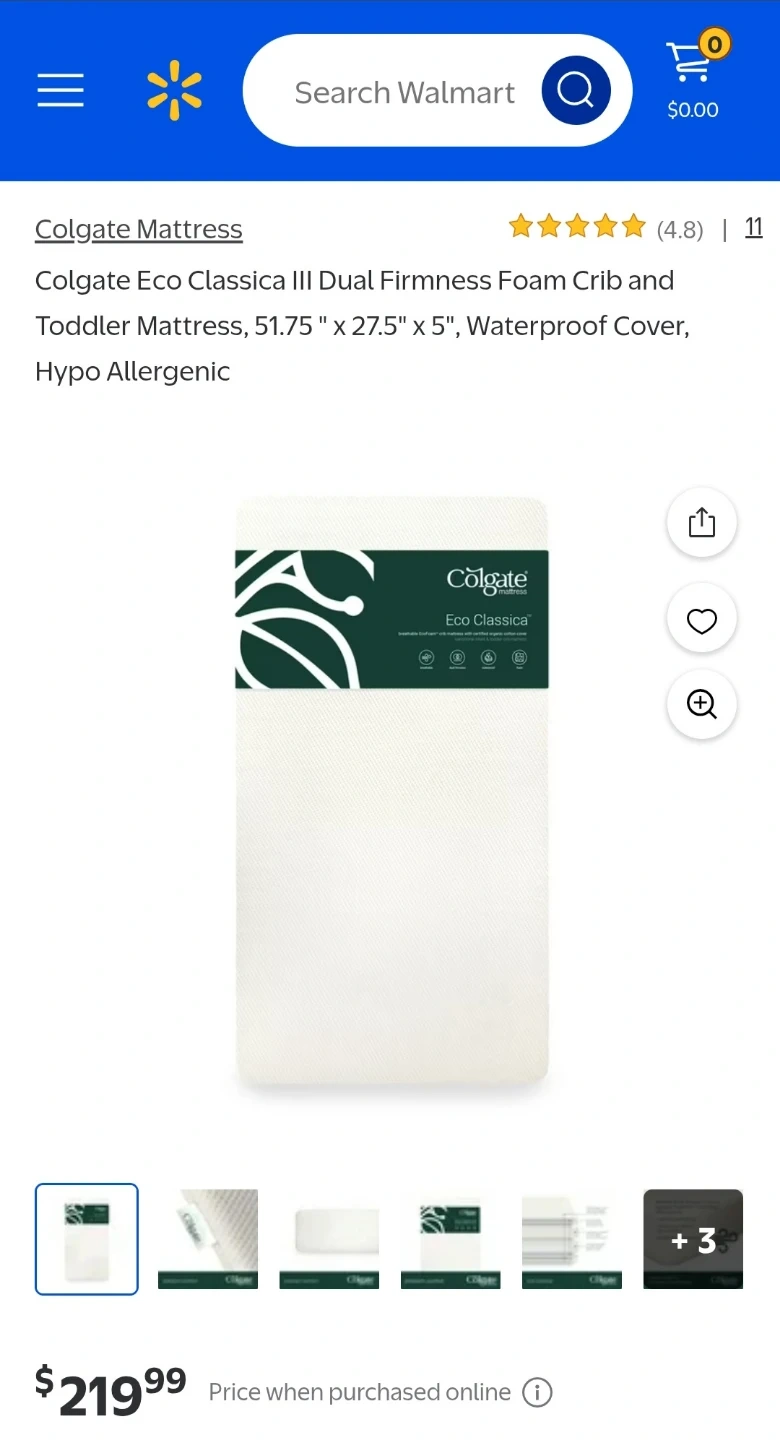Viewport: 780px width, 1440px height.
Task: Add mattress to favorites with heart icon
Action: tap(702, 620)
